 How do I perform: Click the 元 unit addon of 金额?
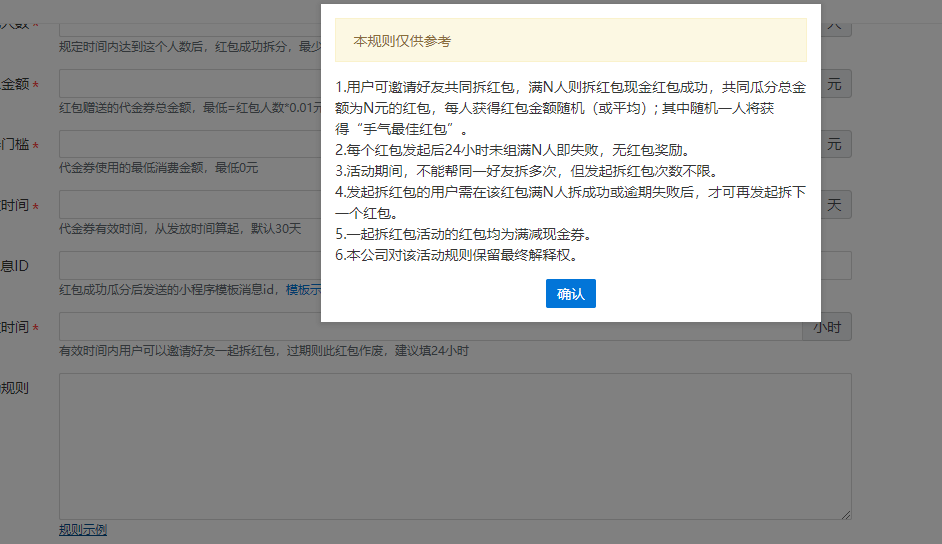pos(833,85)
